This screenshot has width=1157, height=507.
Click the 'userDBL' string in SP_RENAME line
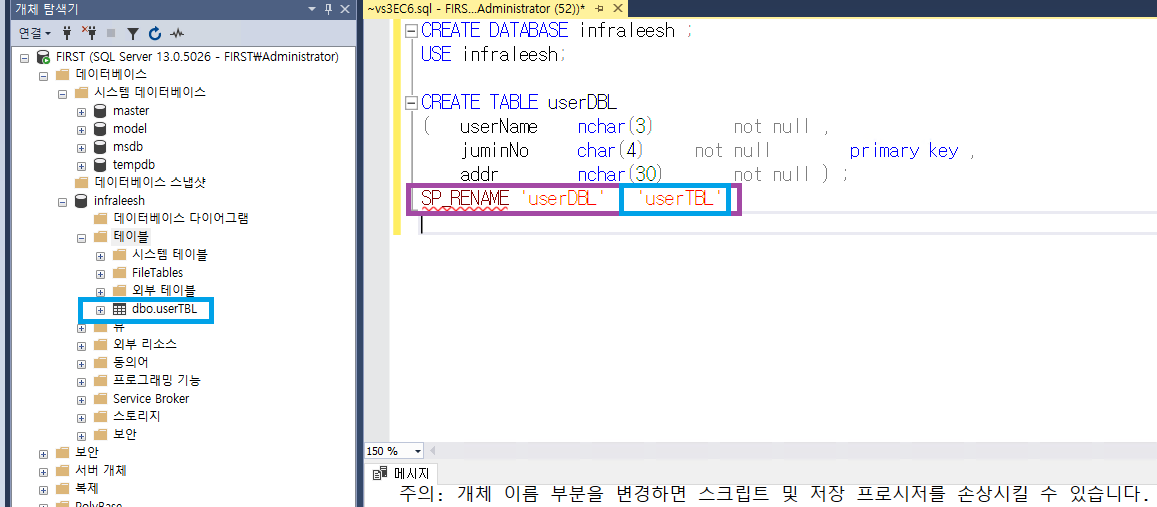pos(563,199)
